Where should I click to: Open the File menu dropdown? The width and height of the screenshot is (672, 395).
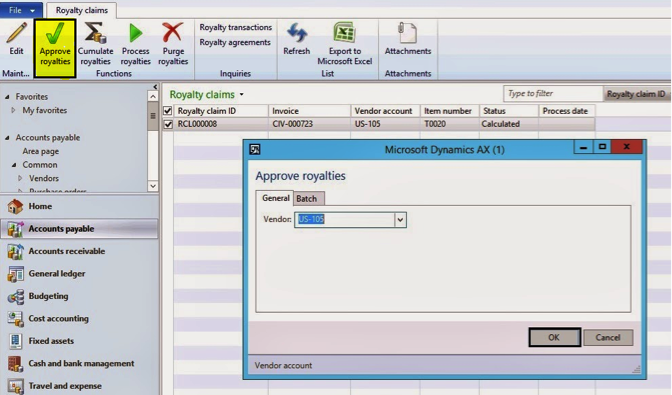tap(21, 10)
